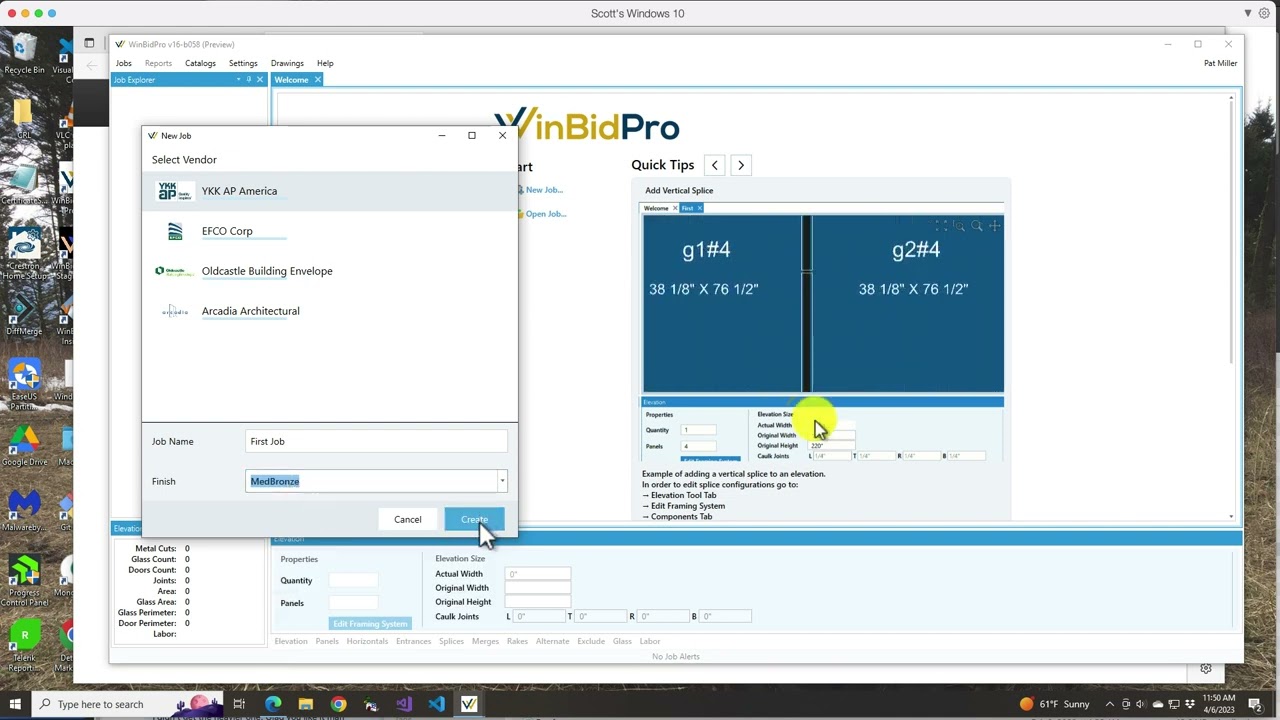Click the Actual Width field
The width and height of the screenshot is (1280, 720).
(538, 574)
